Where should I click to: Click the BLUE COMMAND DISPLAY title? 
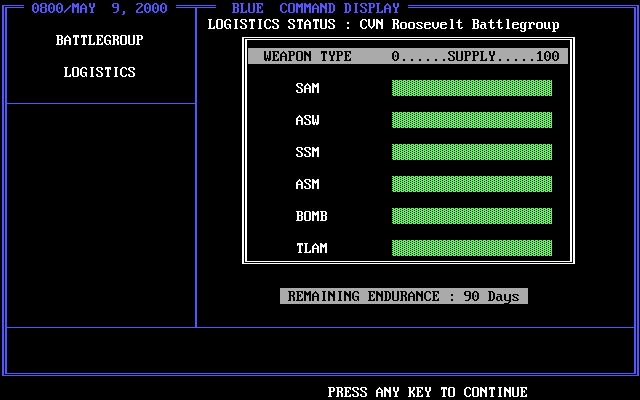[x=316, y=8]
